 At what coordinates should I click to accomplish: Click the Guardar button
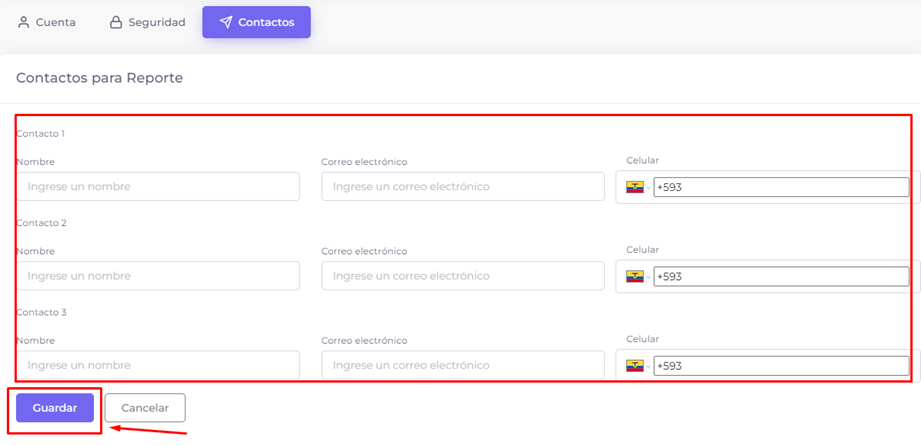point(55,408)
